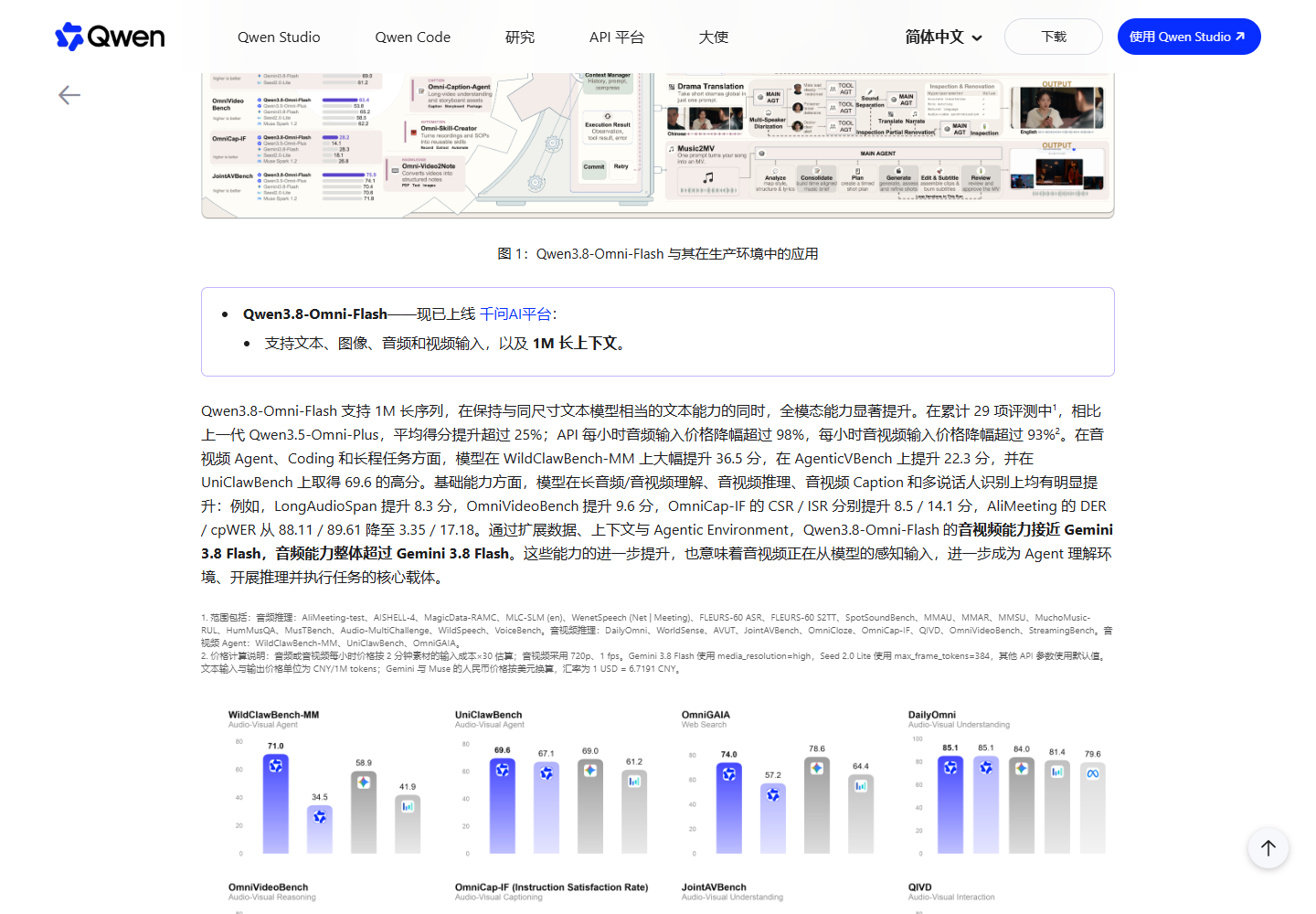Click the Figure 1 Qwen3.8-Omni-Flash application diagram
The width and height of the screenshot is (1316, 914).
[x=658, y=144]
